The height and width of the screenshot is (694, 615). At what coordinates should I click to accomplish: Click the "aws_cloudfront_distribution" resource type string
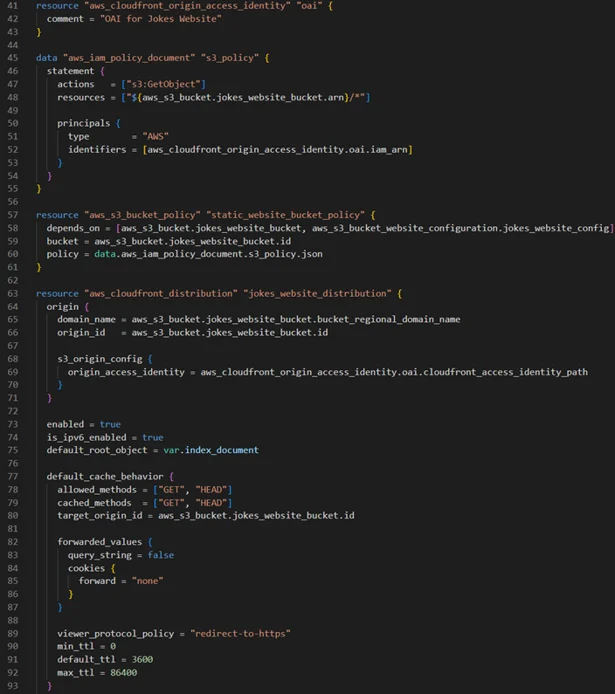pos(148,293)
